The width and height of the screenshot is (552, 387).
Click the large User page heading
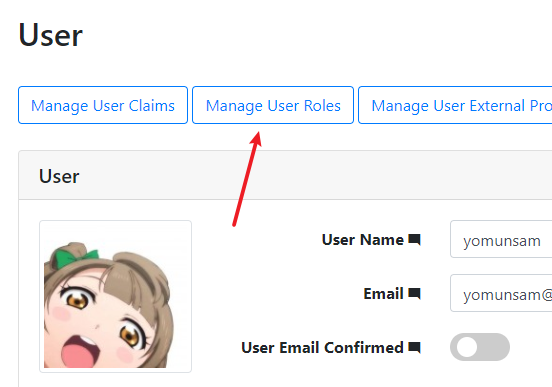(50, 35)
